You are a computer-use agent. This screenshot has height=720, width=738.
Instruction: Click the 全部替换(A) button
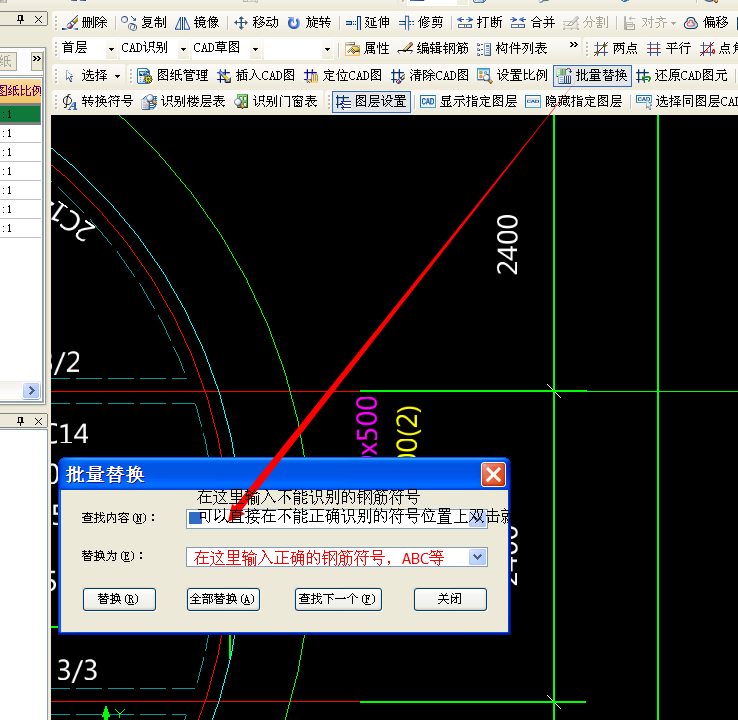tap(223, 599)
